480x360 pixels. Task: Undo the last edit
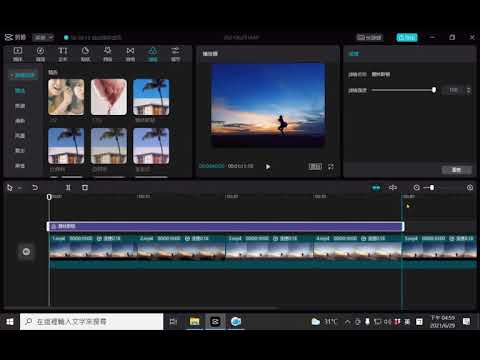click(x=35, y=188)
